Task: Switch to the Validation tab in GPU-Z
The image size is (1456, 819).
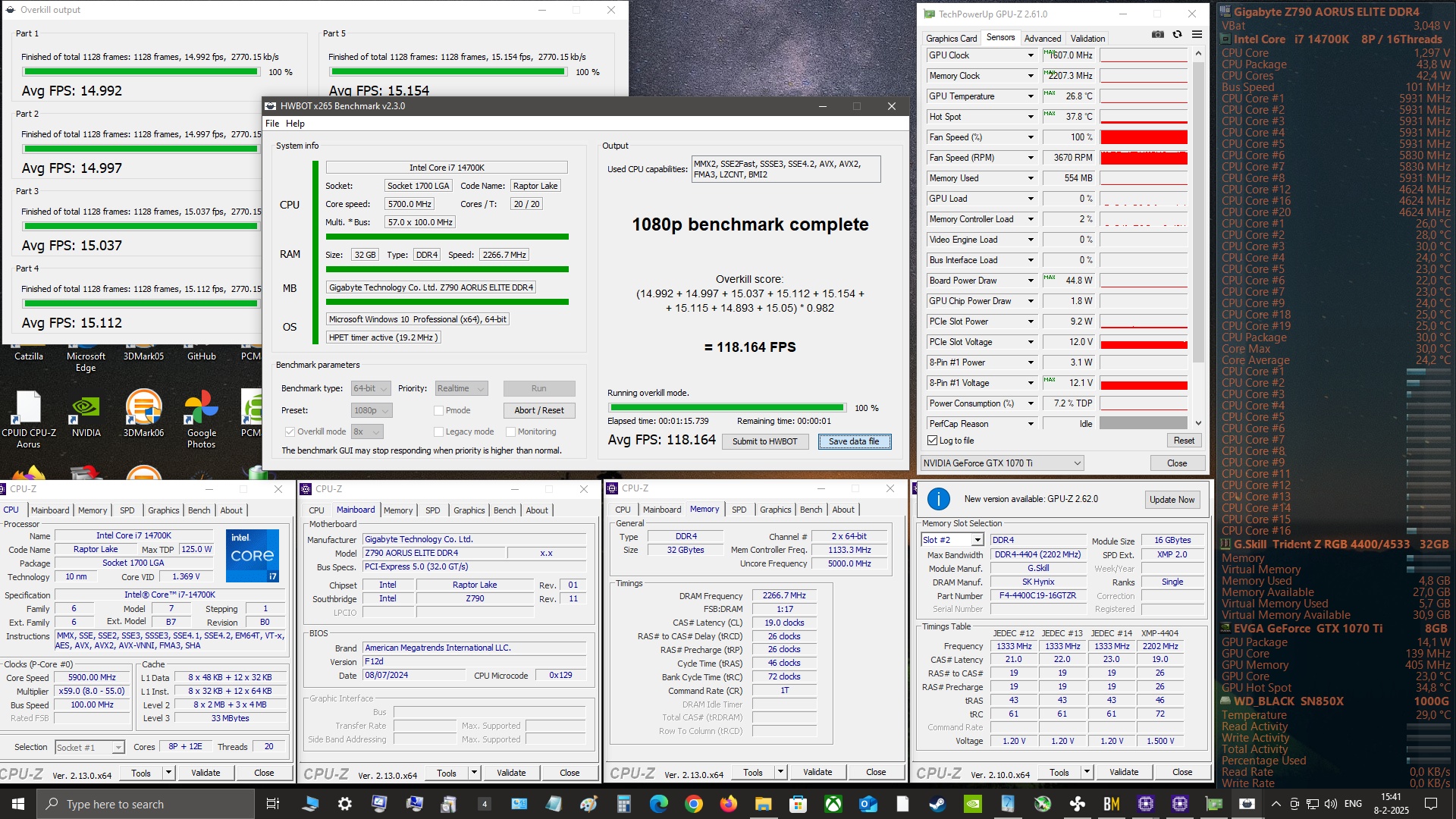Action: point(1087,38)
